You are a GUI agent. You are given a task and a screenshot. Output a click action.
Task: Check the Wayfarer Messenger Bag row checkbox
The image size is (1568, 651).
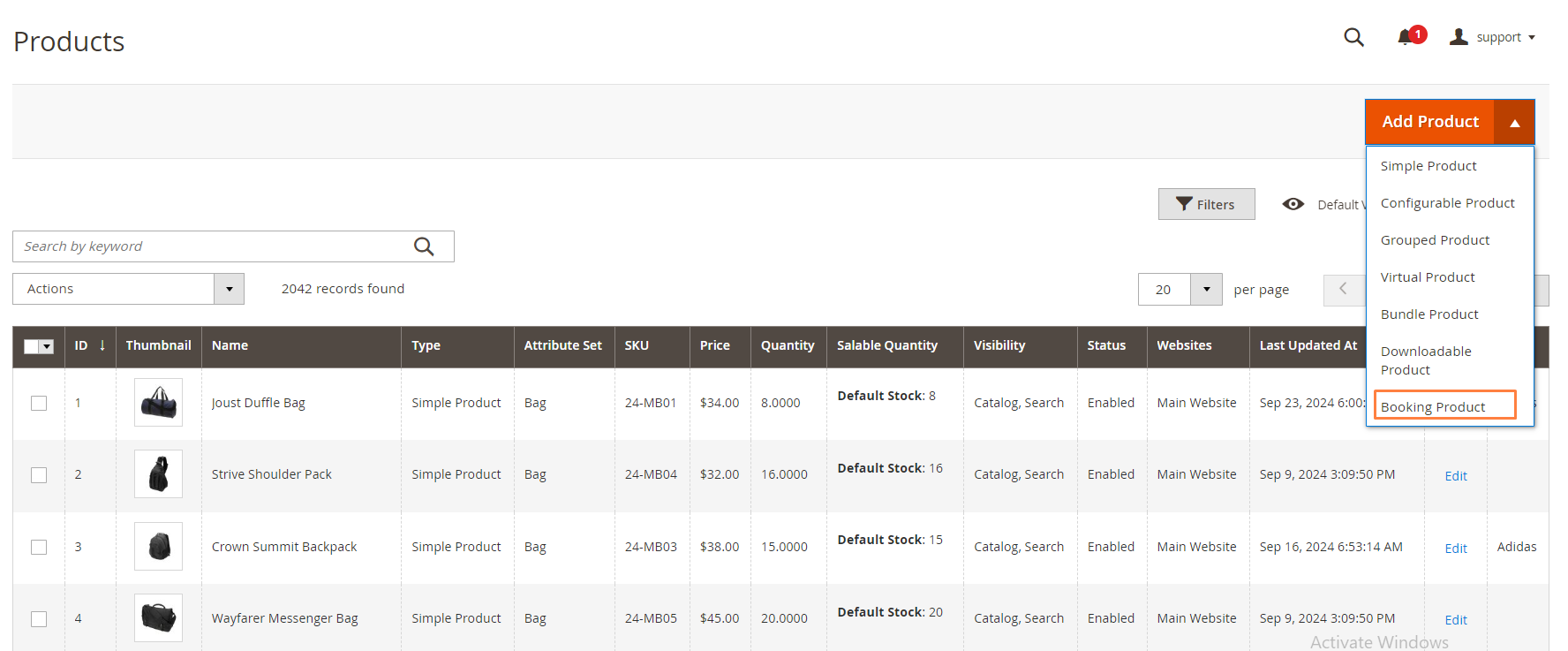point(39,619)
